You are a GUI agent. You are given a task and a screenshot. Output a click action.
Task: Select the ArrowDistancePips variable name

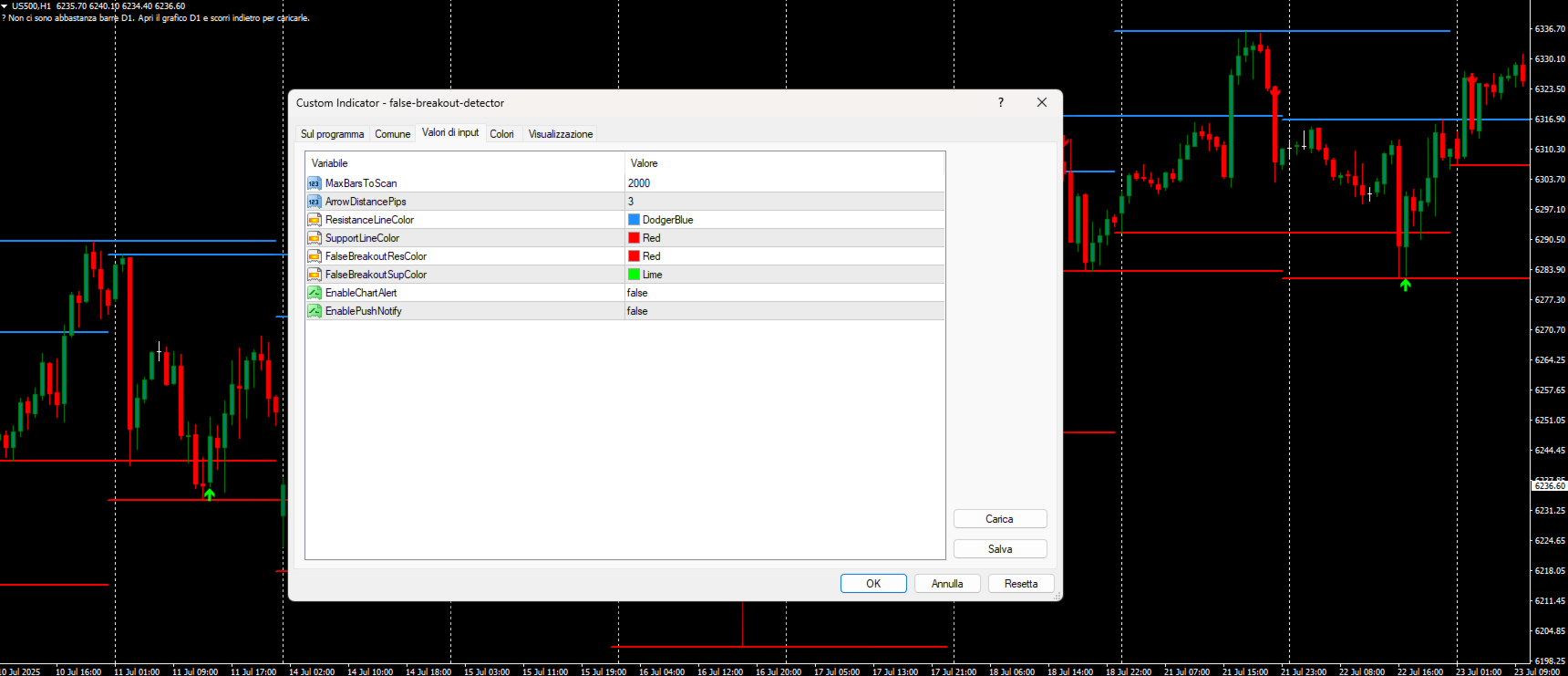366,202
